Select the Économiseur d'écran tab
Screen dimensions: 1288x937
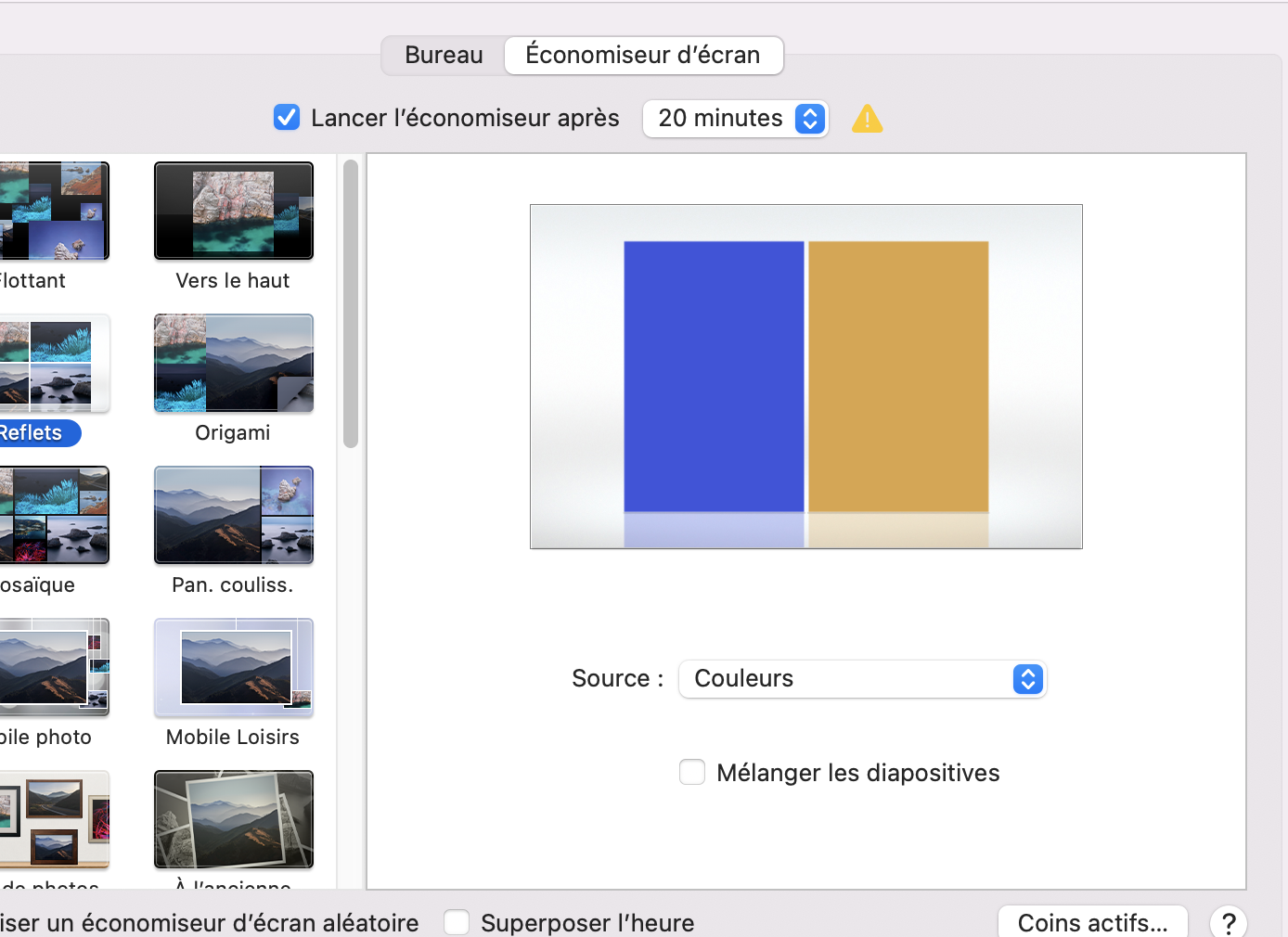coord(643,56)
